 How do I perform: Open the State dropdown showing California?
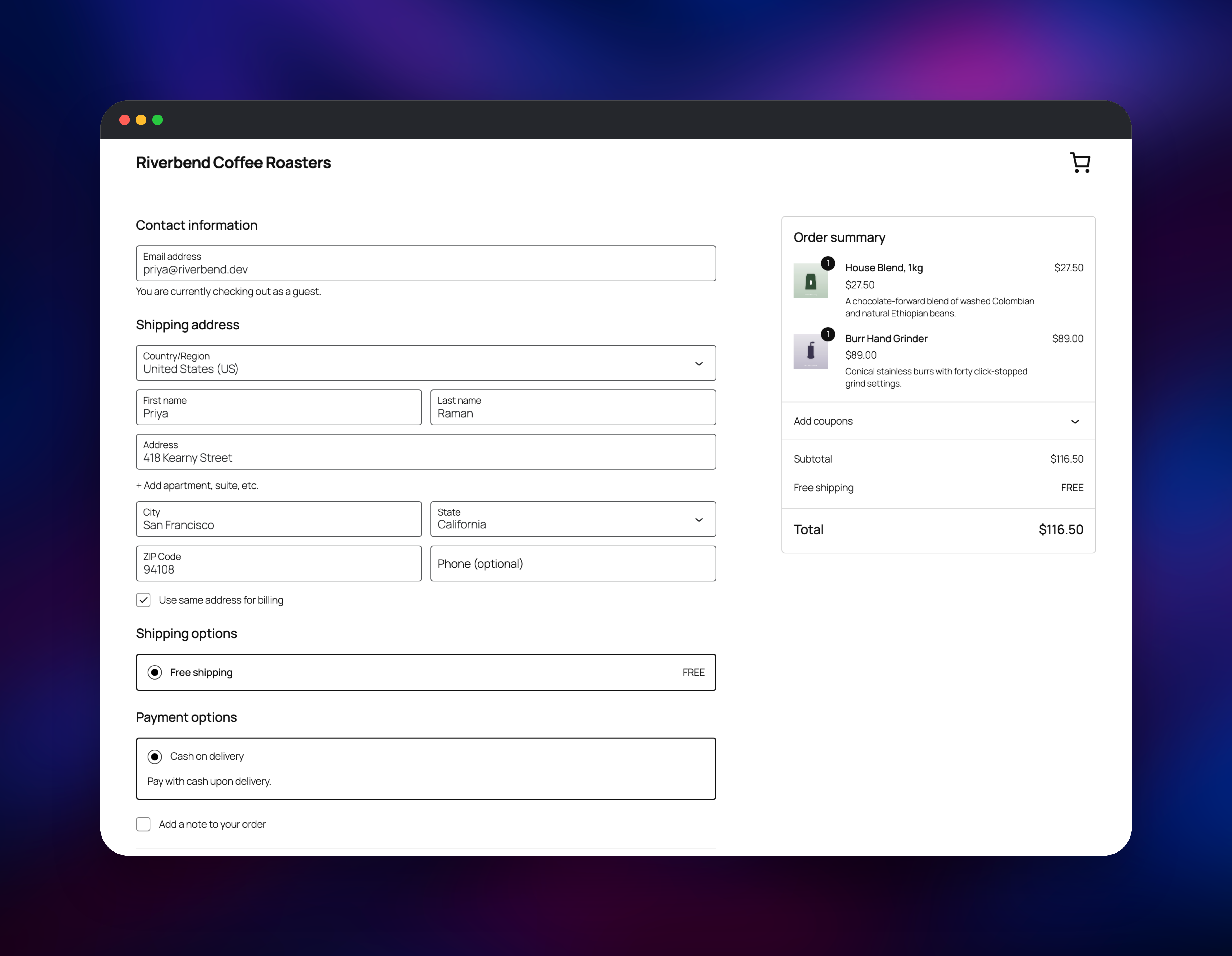point(573,519)
